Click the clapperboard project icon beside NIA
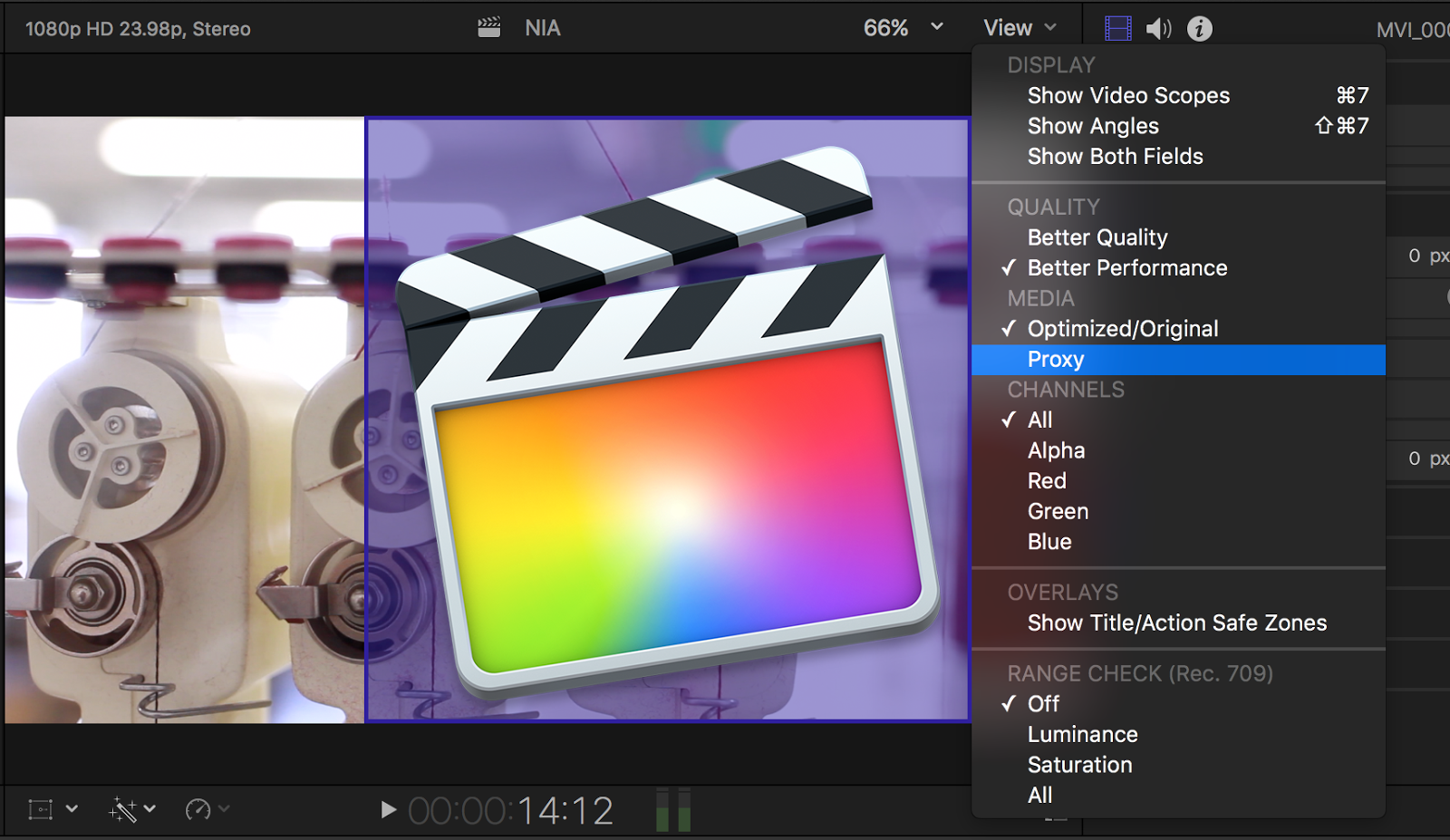The height and width of the screenshot is (840, 1450). (x=489, y=28)
